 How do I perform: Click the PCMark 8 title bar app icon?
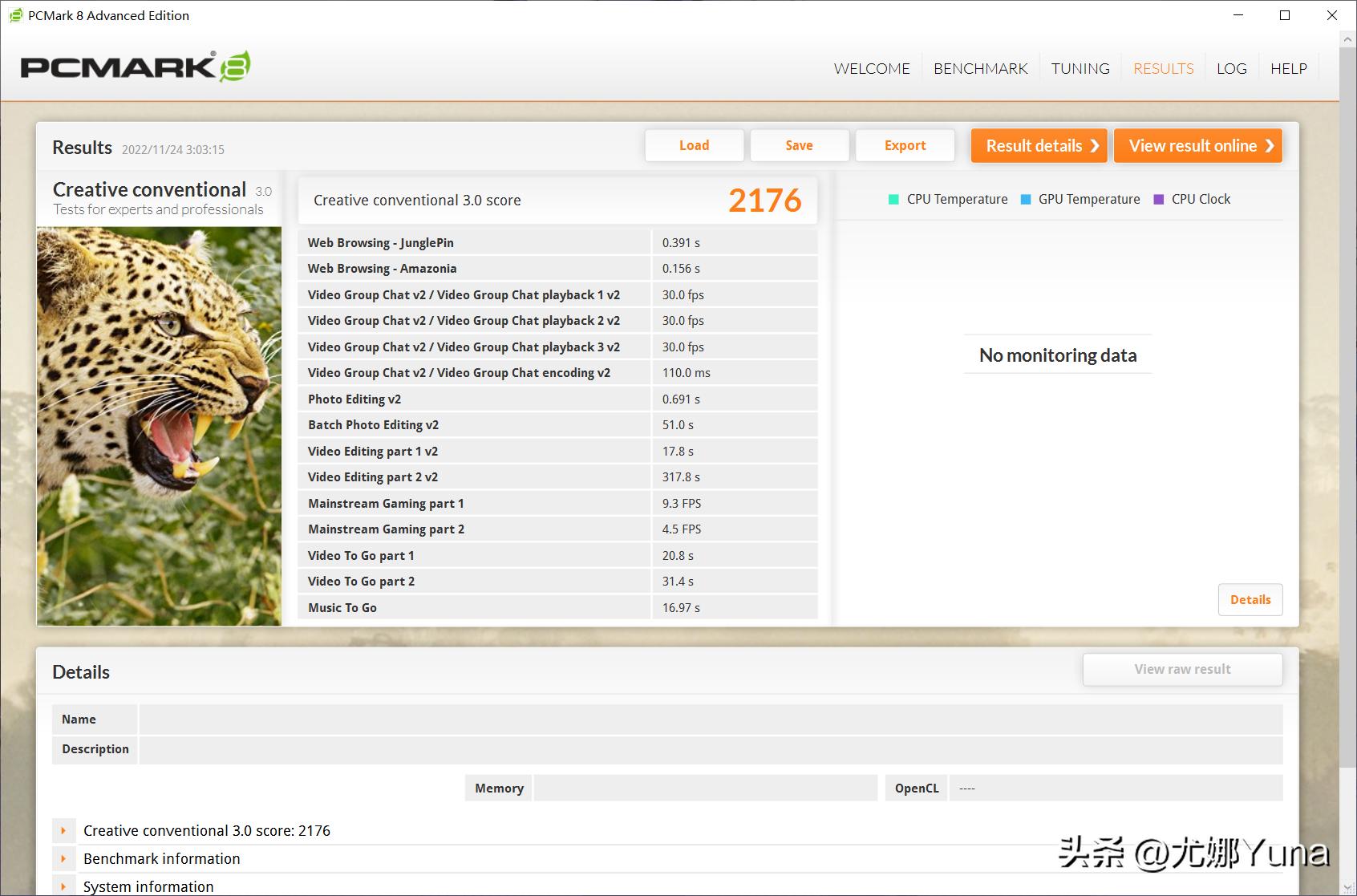15,15
